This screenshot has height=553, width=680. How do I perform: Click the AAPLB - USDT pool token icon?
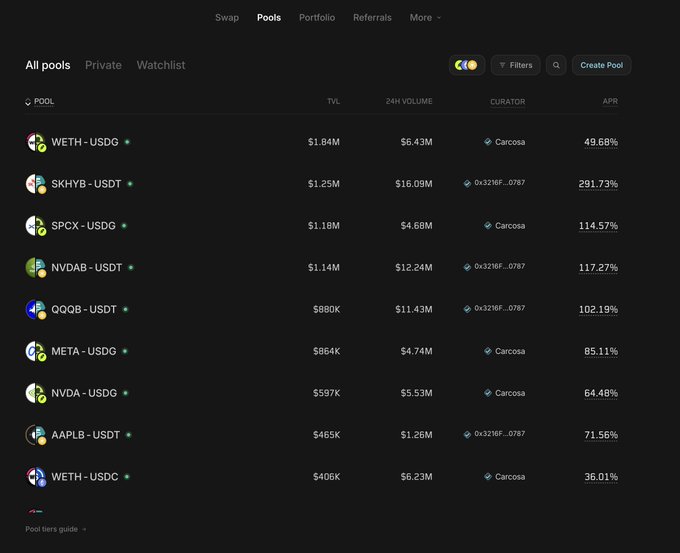click(36, 435)
